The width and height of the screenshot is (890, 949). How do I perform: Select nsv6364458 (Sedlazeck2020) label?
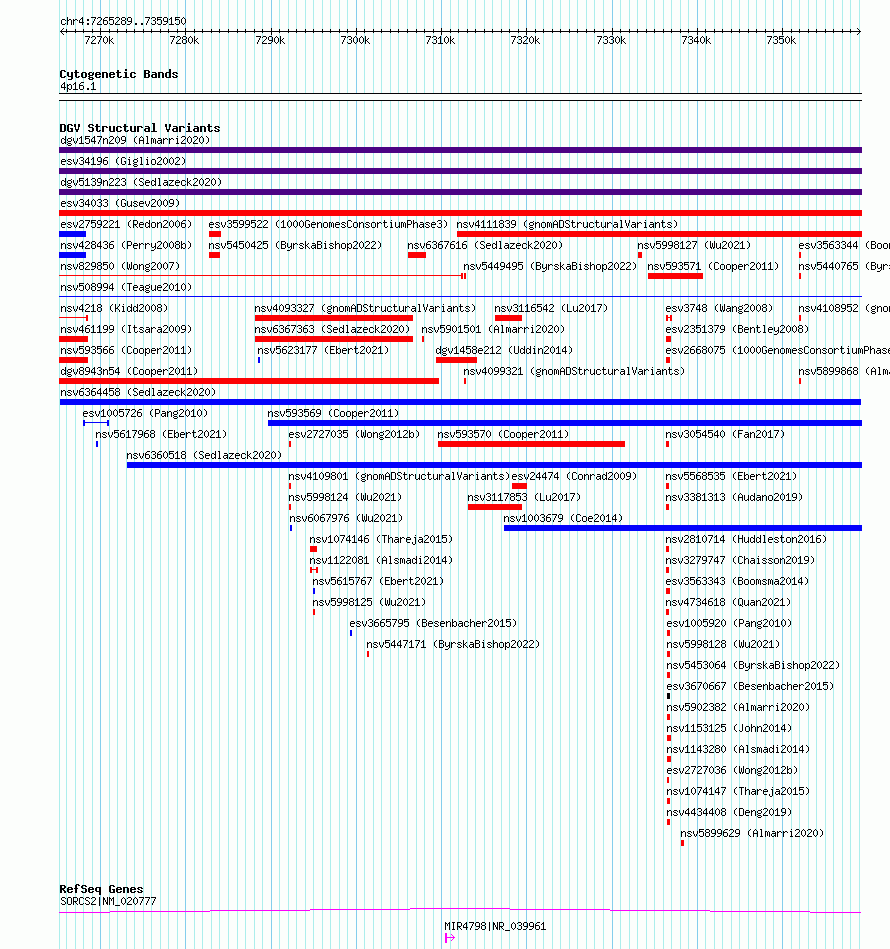pos(138,393)
